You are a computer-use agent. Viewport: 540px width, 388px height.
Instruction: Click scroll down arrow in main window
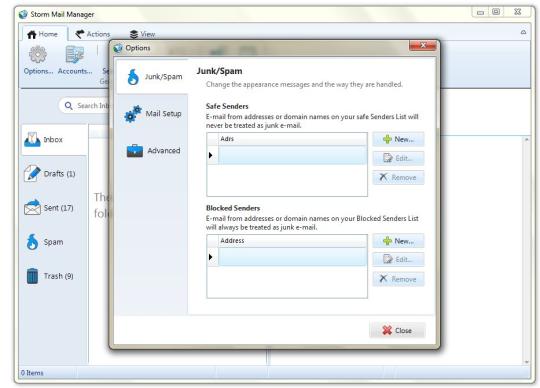[527, 362]
